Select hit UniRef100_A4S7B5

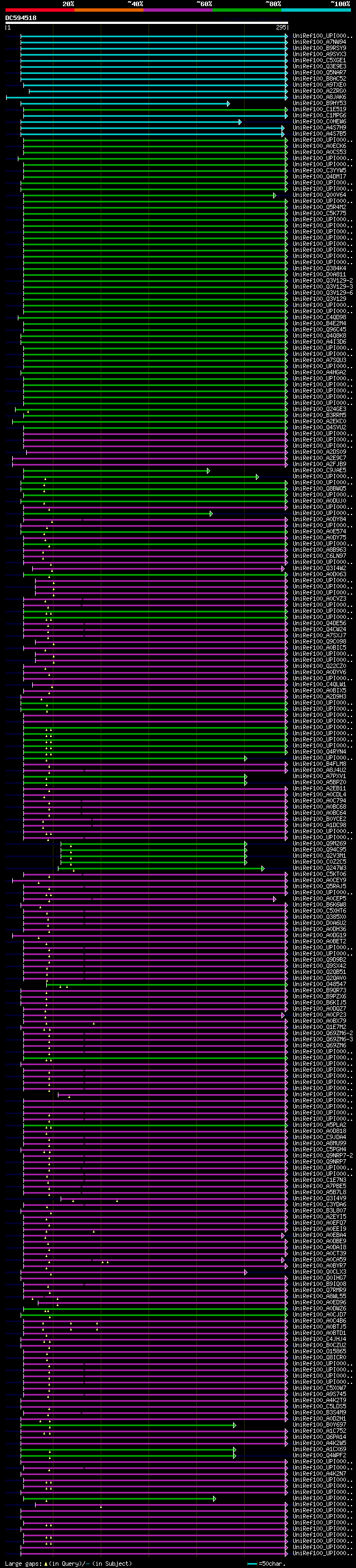coord(319,134)
